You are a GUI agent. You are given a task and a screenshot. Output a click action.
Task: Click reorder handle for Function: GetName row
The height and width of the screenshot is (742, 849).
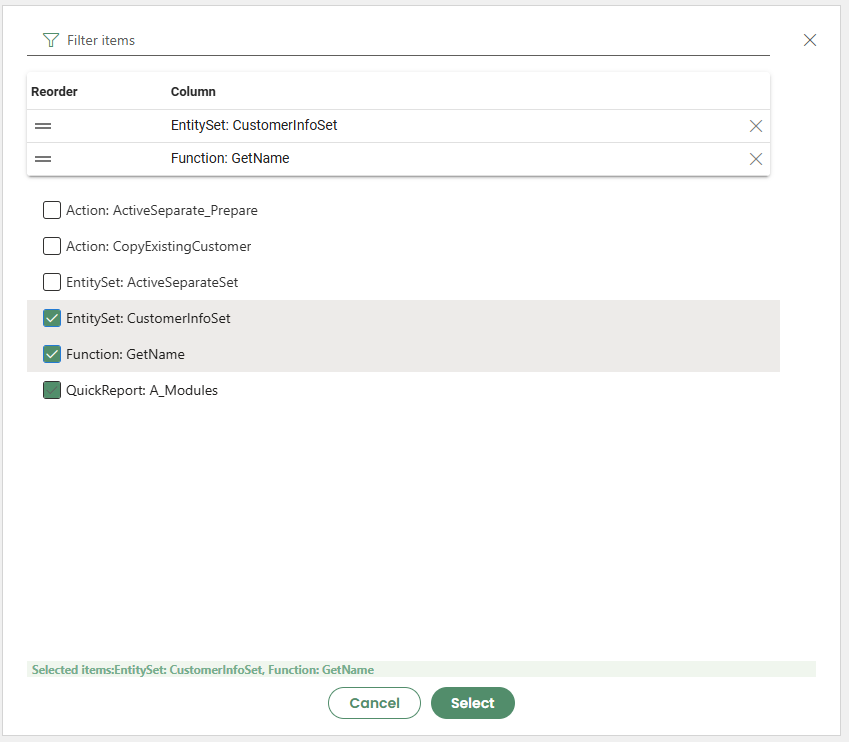click(x=43, y=159)
